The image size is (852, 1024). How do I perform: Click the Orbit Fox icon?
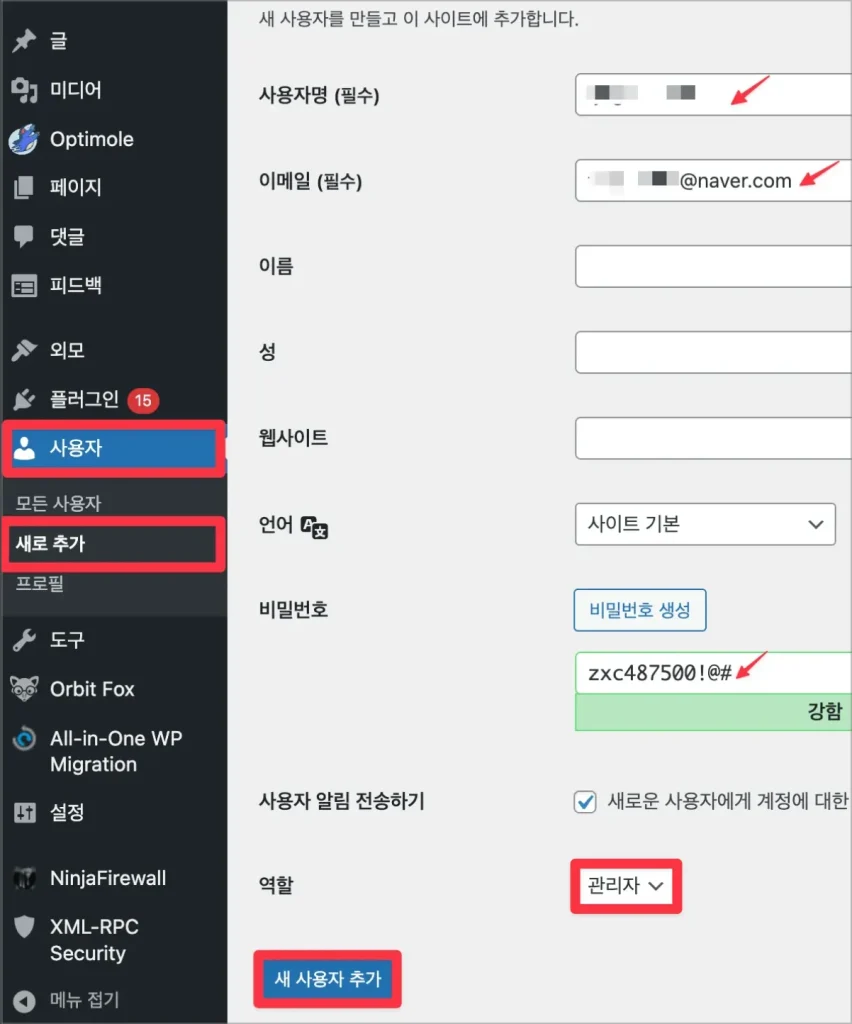tap(24, 689)
